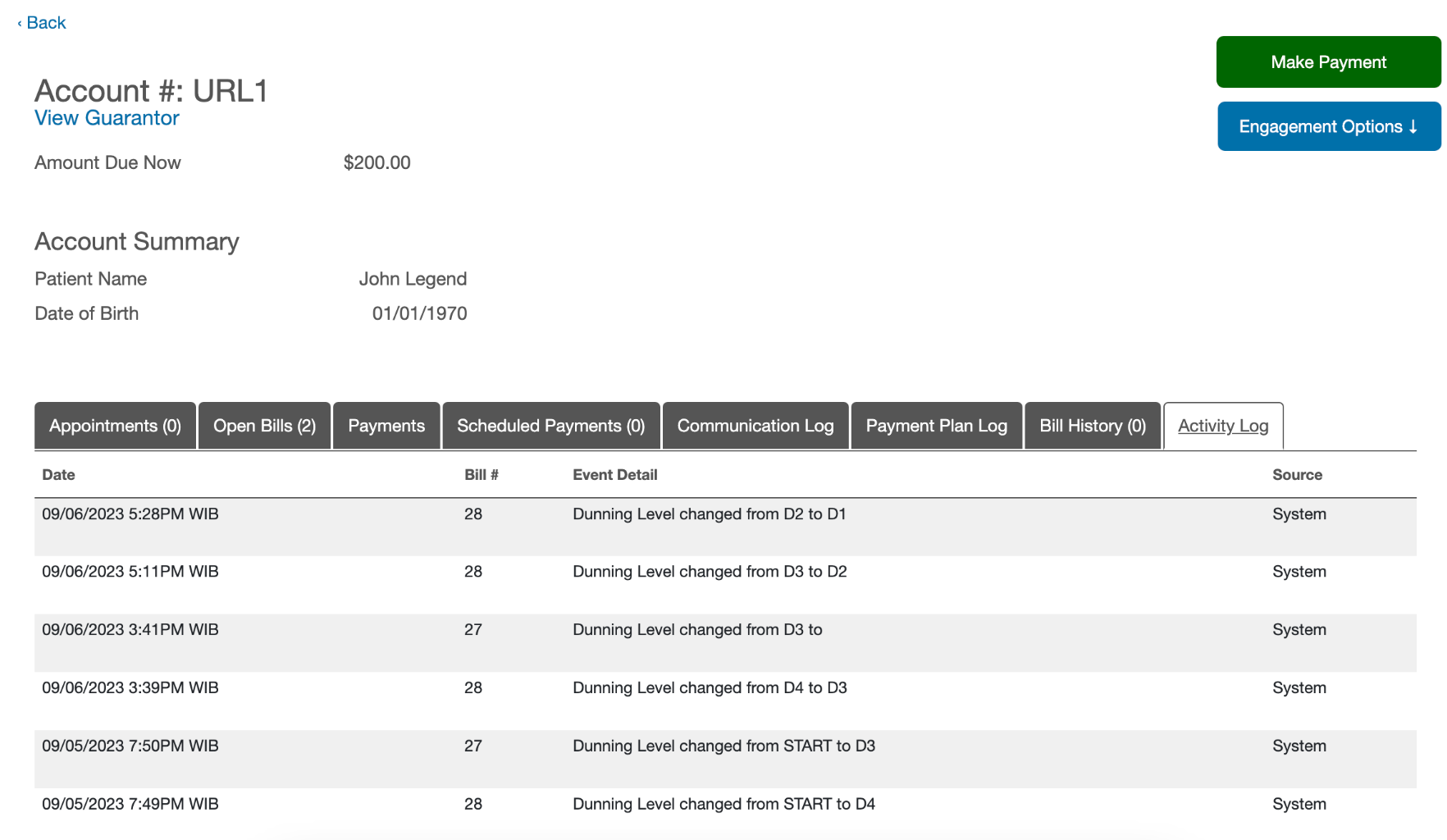
Task: Click the Date column header
Action: (58, 474)
